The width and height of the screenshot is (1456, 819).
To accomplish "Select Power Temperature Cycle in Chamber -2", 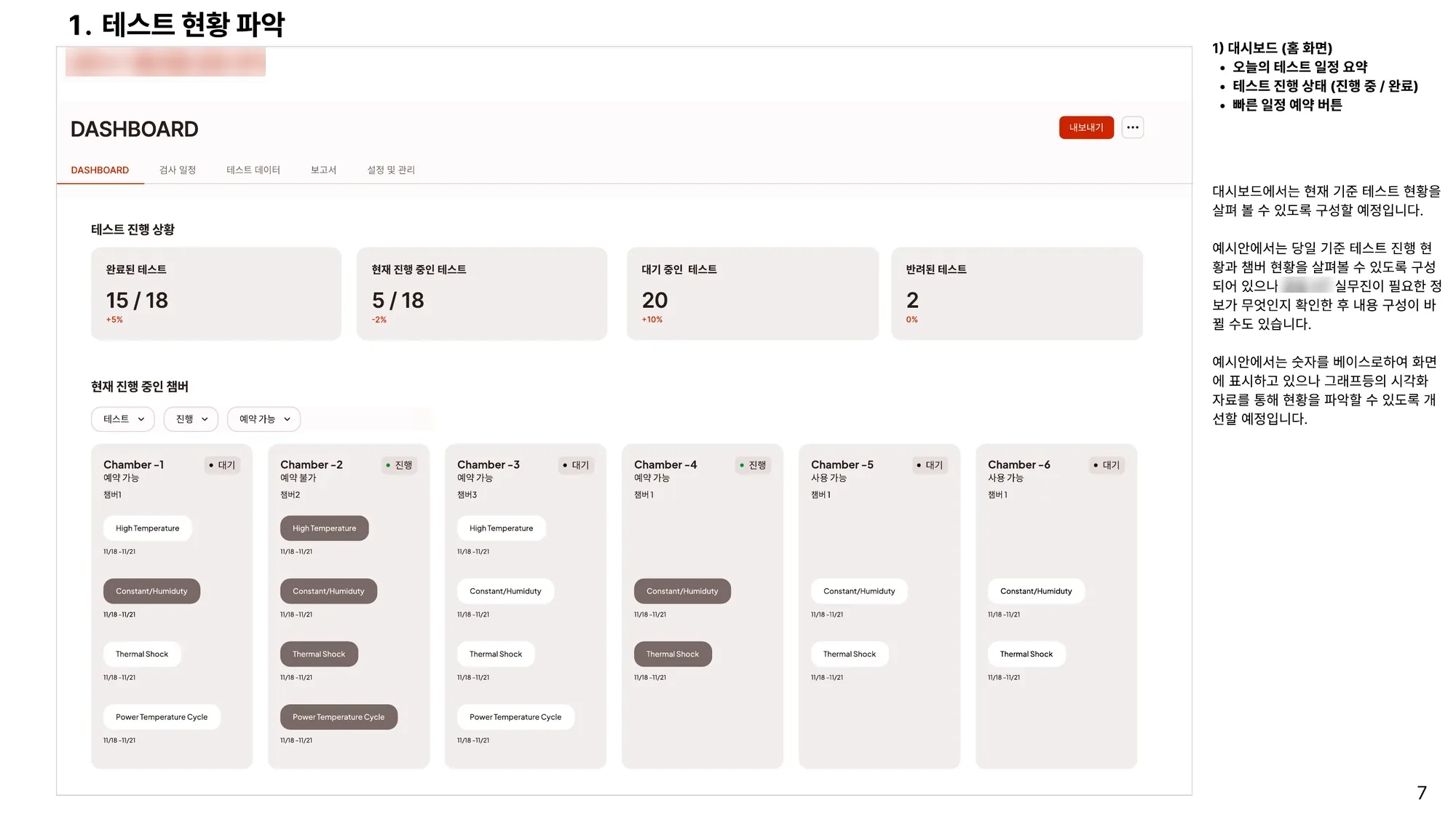I will coord(339,717).
